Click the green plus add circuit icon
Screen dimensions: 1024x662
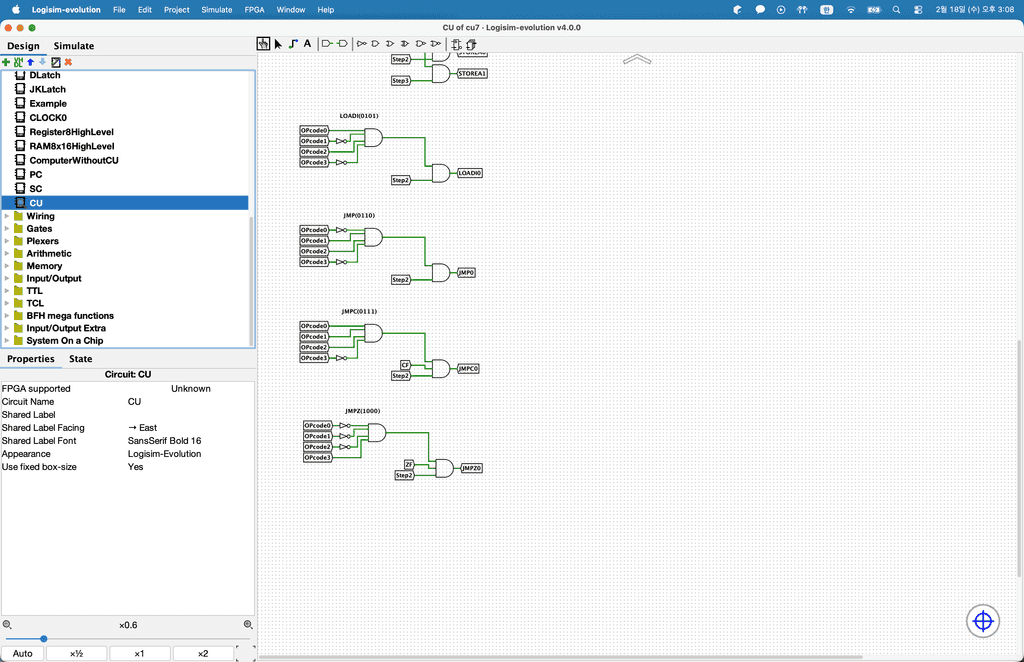[6, 62]
